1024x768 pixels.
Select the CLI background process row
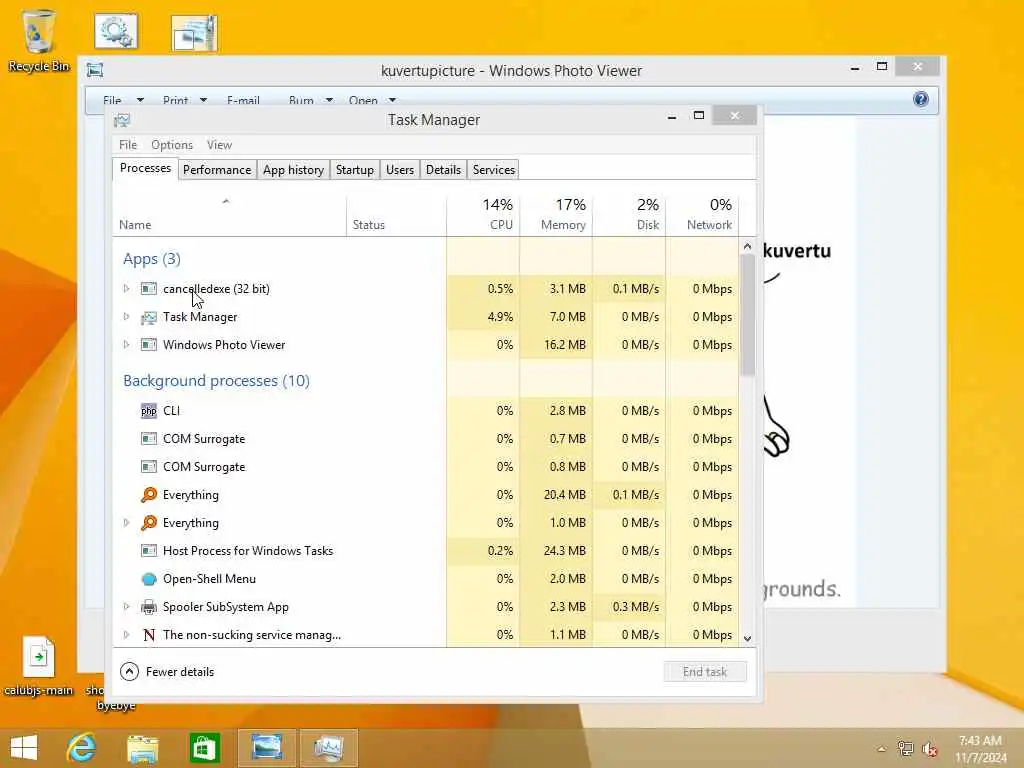(426, 411)
